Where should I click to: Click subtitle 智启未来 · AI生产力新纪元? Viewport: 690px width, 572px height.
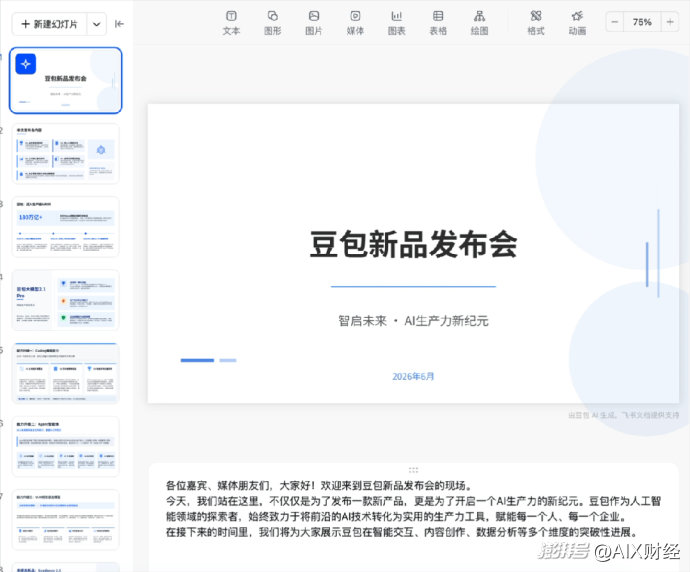coord(413,321)
